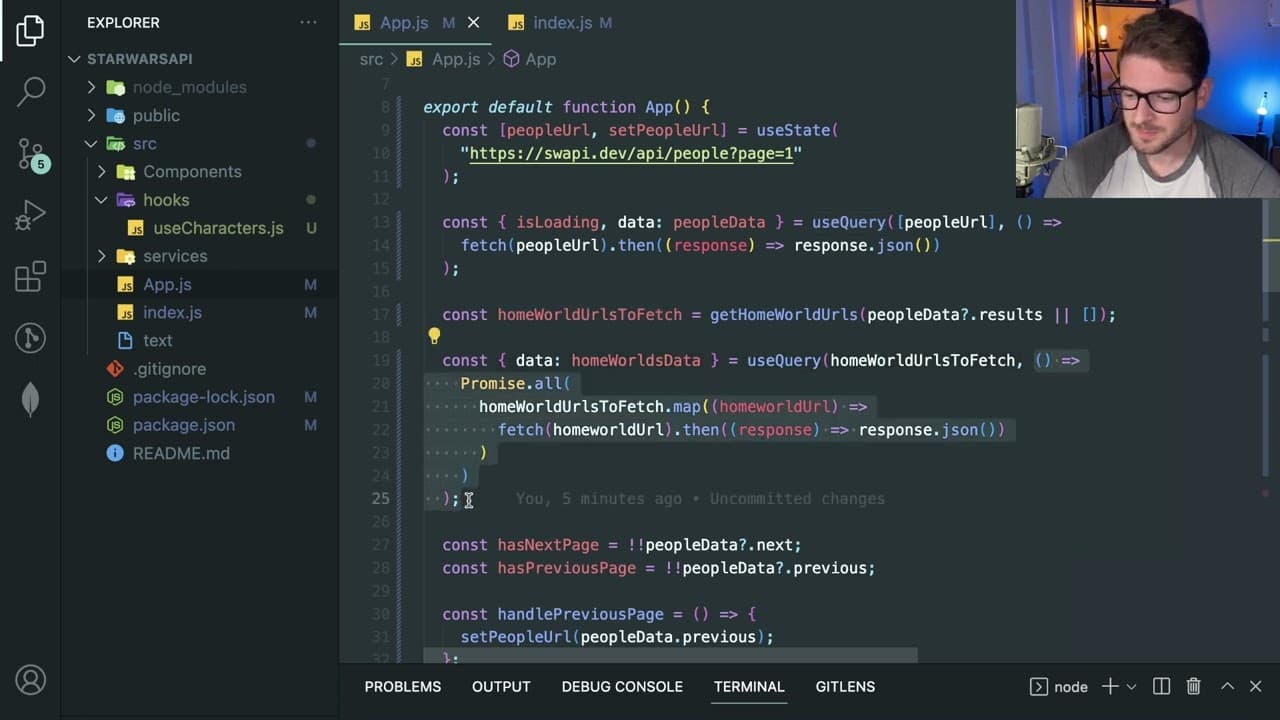Switch to the index.js editor tab
Screen dimensions: 1280x720
point(562,23)
